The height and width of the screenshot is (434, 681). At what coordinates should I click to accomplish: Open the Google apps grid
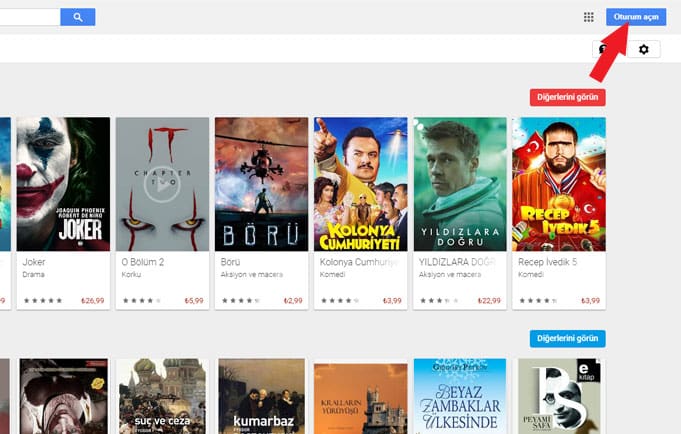pos(588,17)
